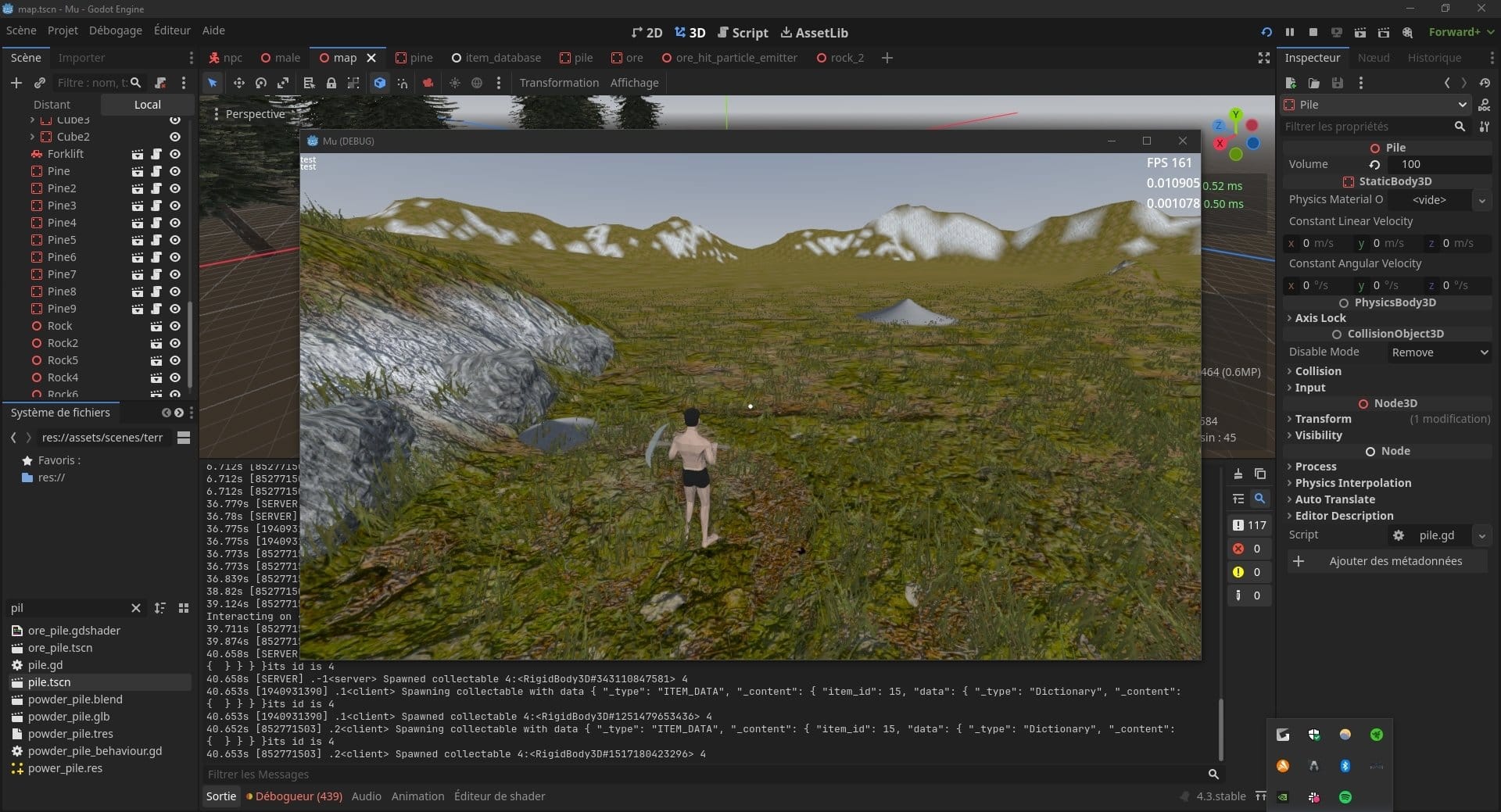Expand the Transform property section
Image resolution: width=1501 pixels, height=812 pixels.
click(1323, 419)
